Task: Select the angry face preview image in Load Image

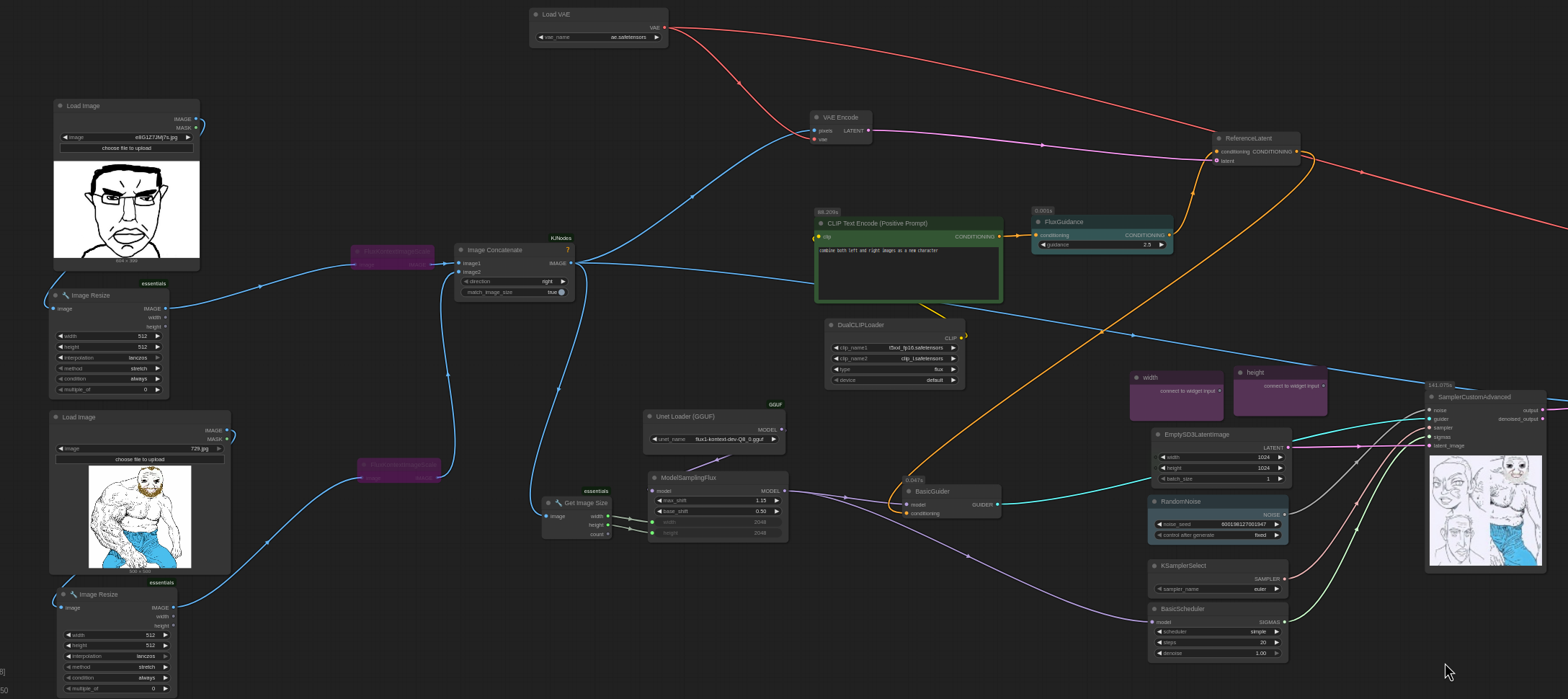Action: [127, 210]
